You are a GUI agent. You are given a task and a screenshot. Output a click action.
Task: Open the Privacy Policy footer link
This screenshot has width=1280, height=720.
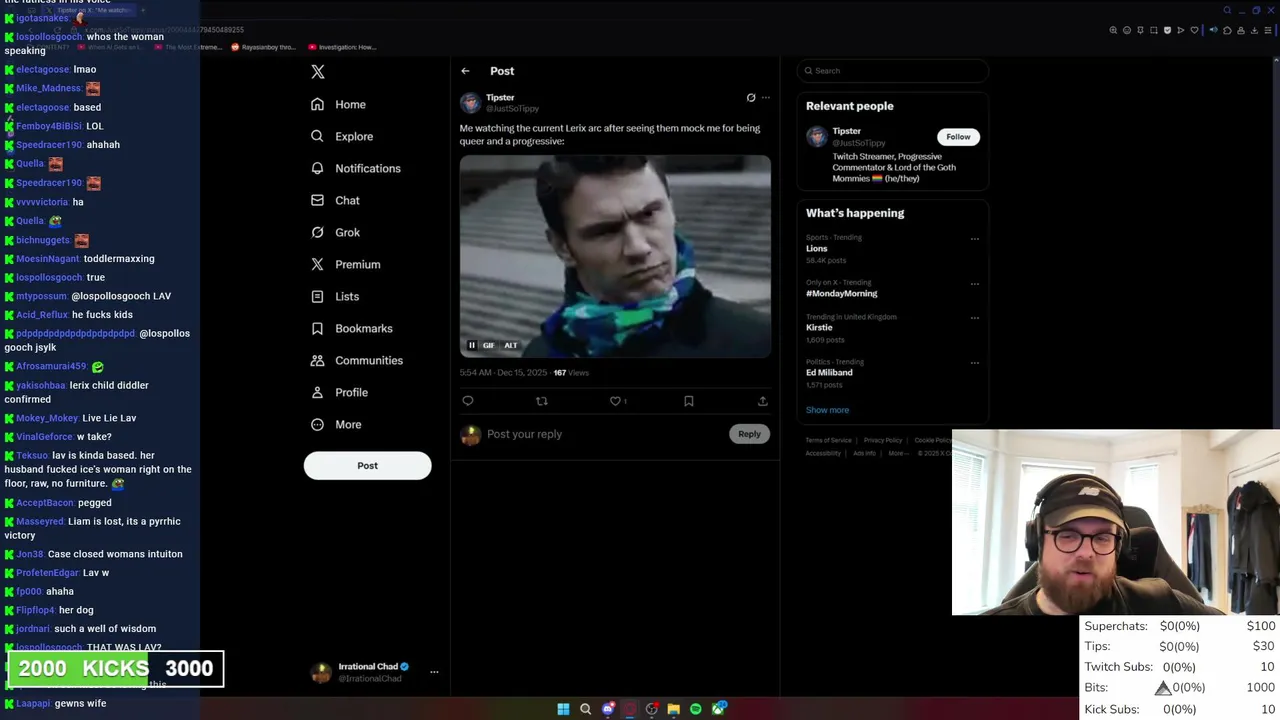point(883,440)
